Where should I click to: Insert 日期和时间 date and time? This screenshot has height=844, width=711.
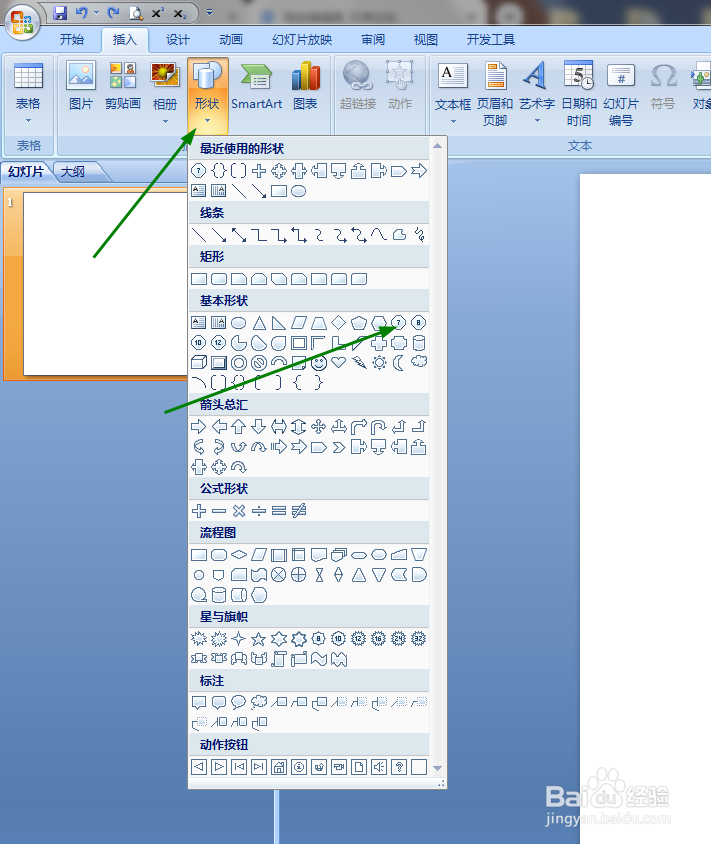point(579,94)
